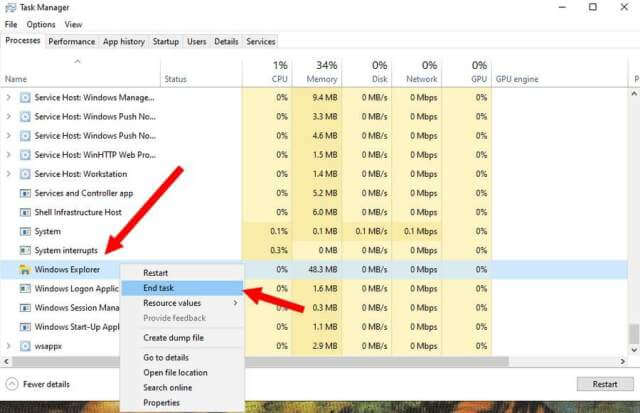Click the System process icon
The width and height of the screenshot is (640, 413).
(25, 232)
